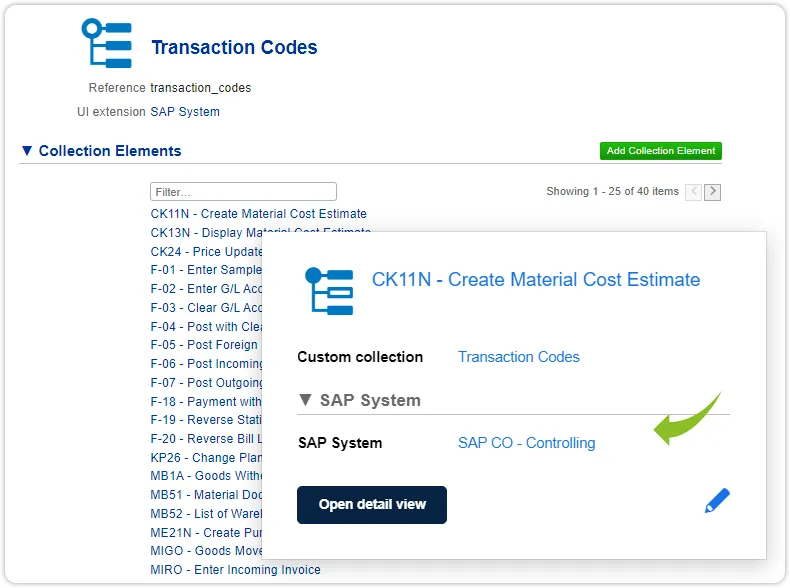The height and width of the screenshot is (588, 790).
Task: Select CK11N - Create Material Cost Estimate in list
Action: 258,214
